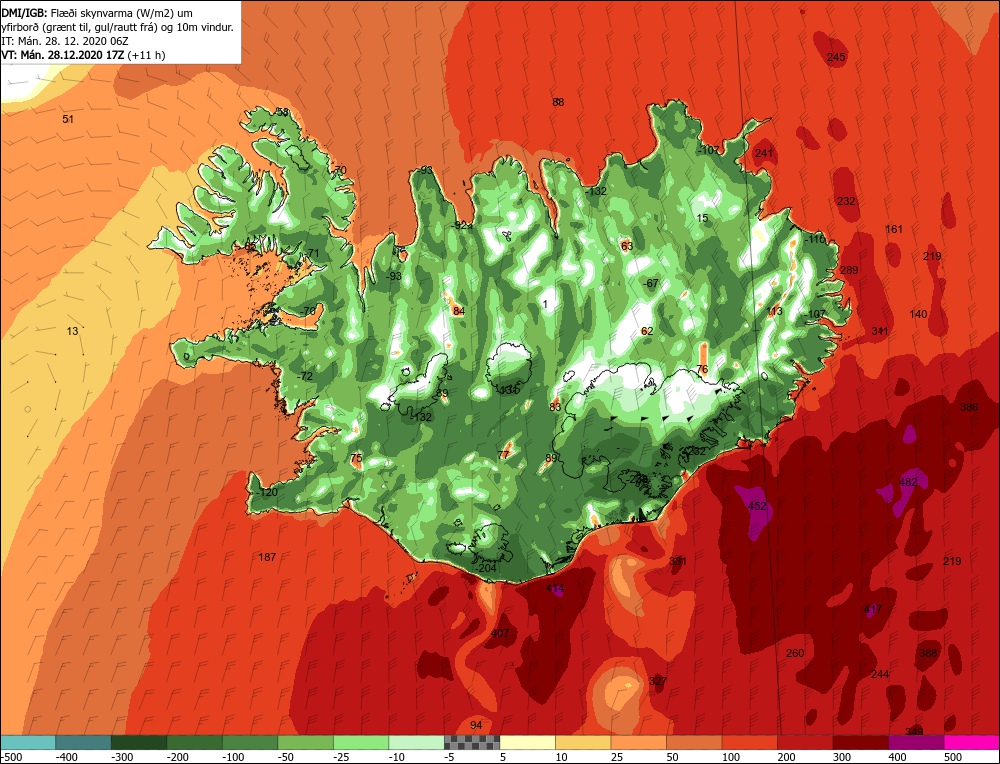The height and width of the screenshot is (764, 1000).
Task: Click the legend swatch between 100 and 200
Action: pos(750,742)
